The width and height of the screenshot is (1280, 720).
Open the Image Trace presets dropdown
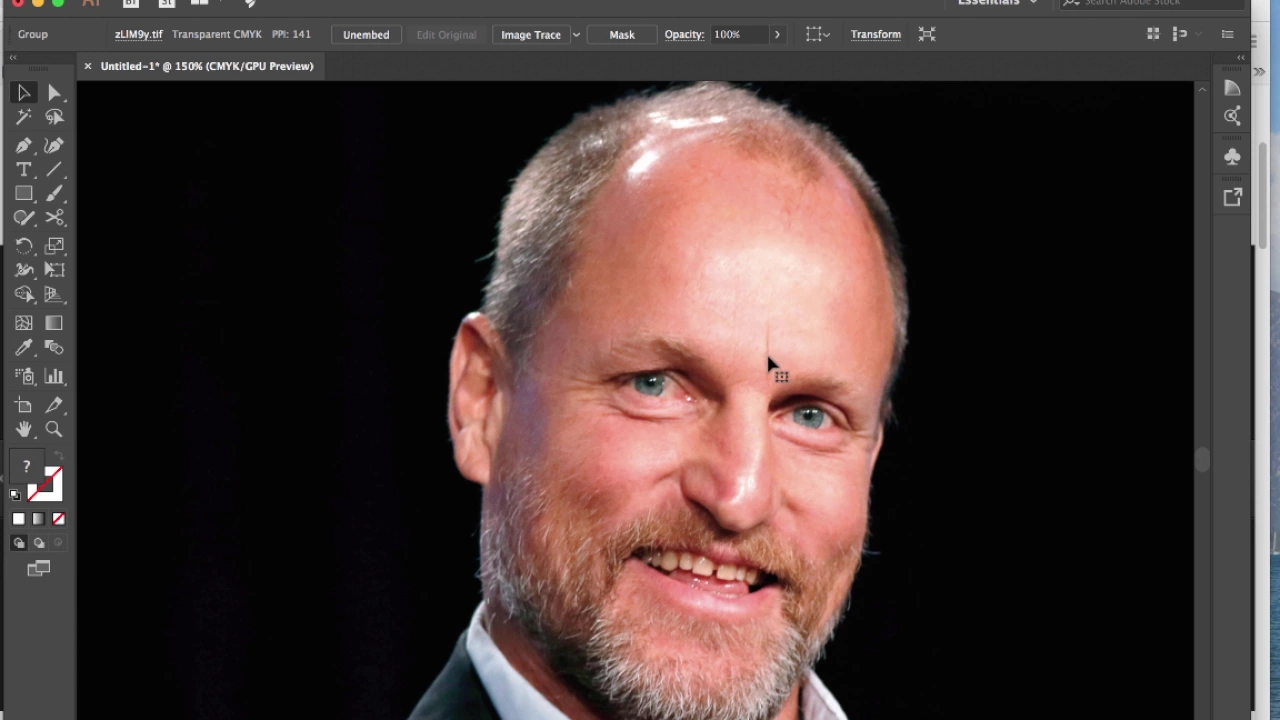pos(576,34)
